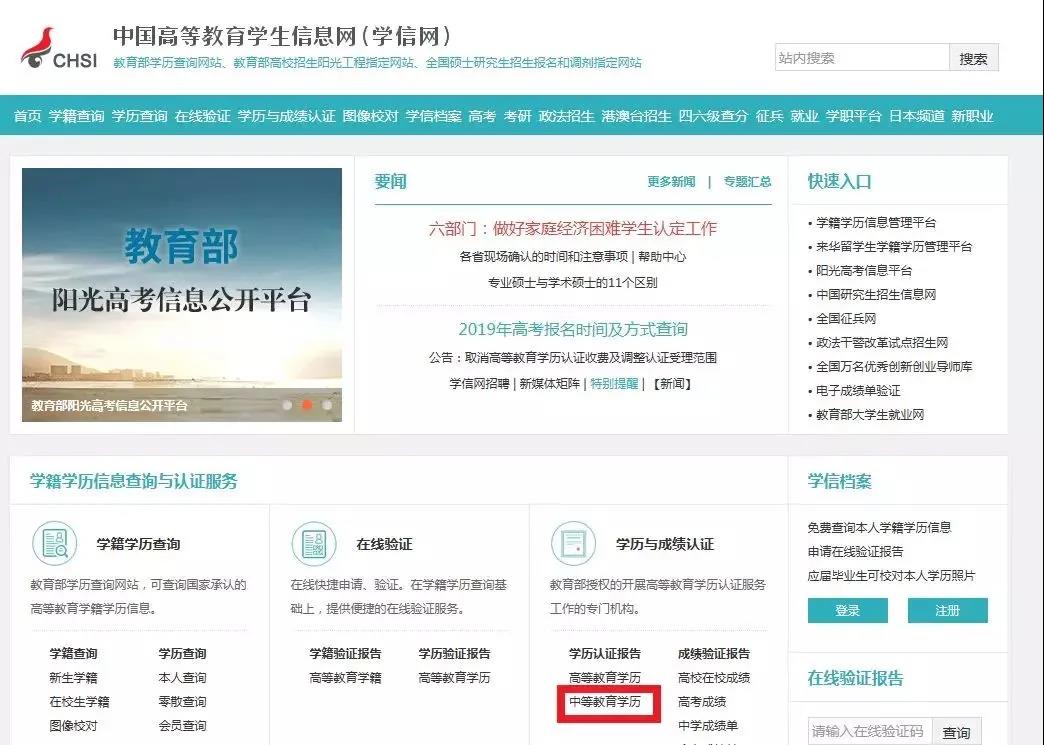1044x745 pixels.
Task: Open 专业硕士与学术硕士的11个区别 article
Action: pyautogui.click(x=573, y=282)
